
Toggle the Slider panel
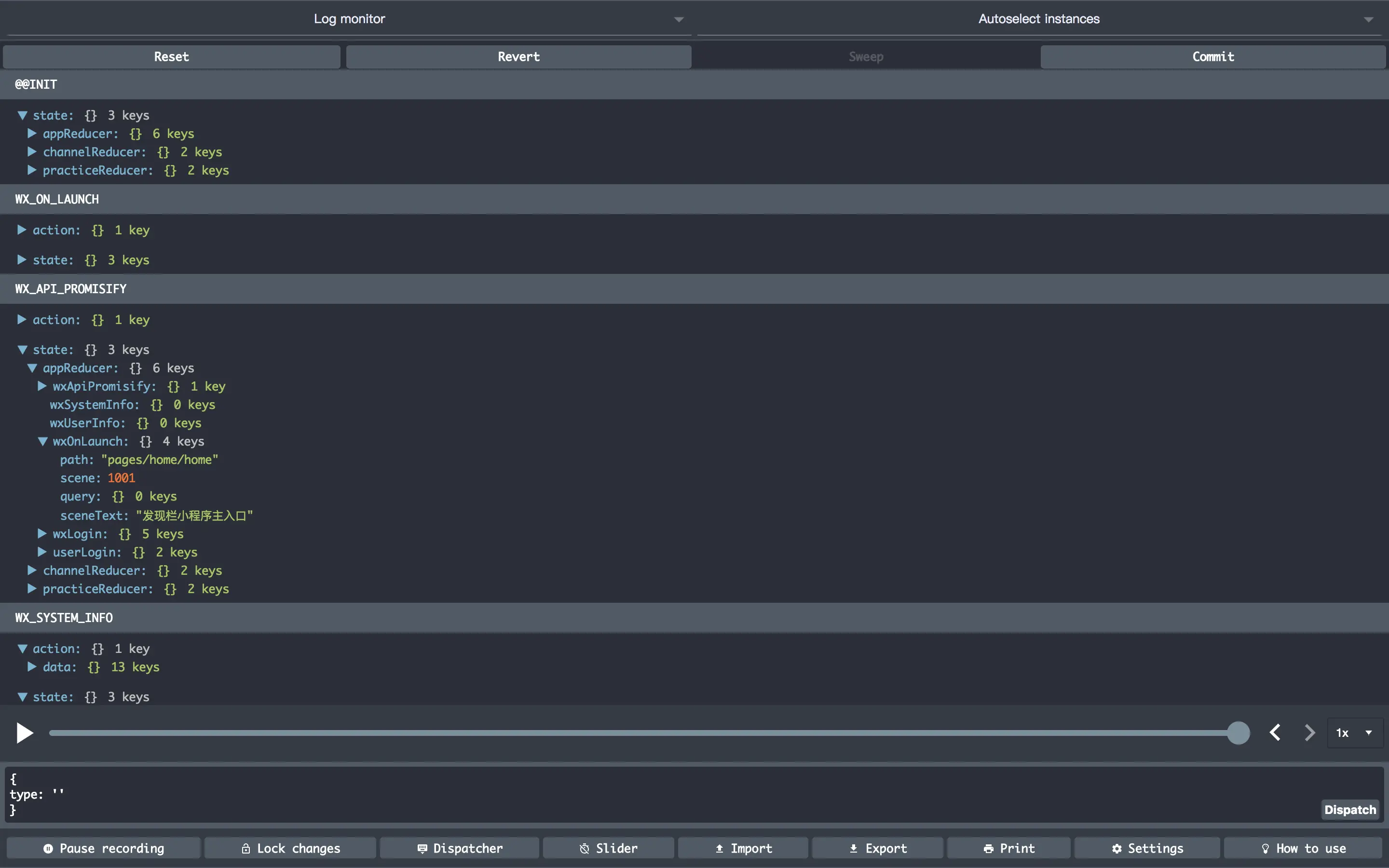(x=608, y=848)
